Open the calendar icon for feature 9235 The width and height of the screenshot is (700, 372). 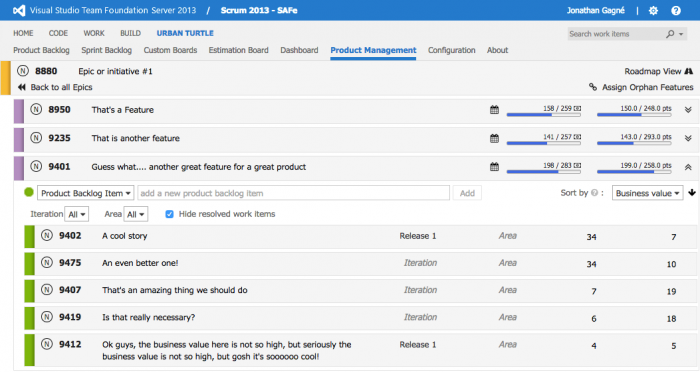(x=494, y=138)
